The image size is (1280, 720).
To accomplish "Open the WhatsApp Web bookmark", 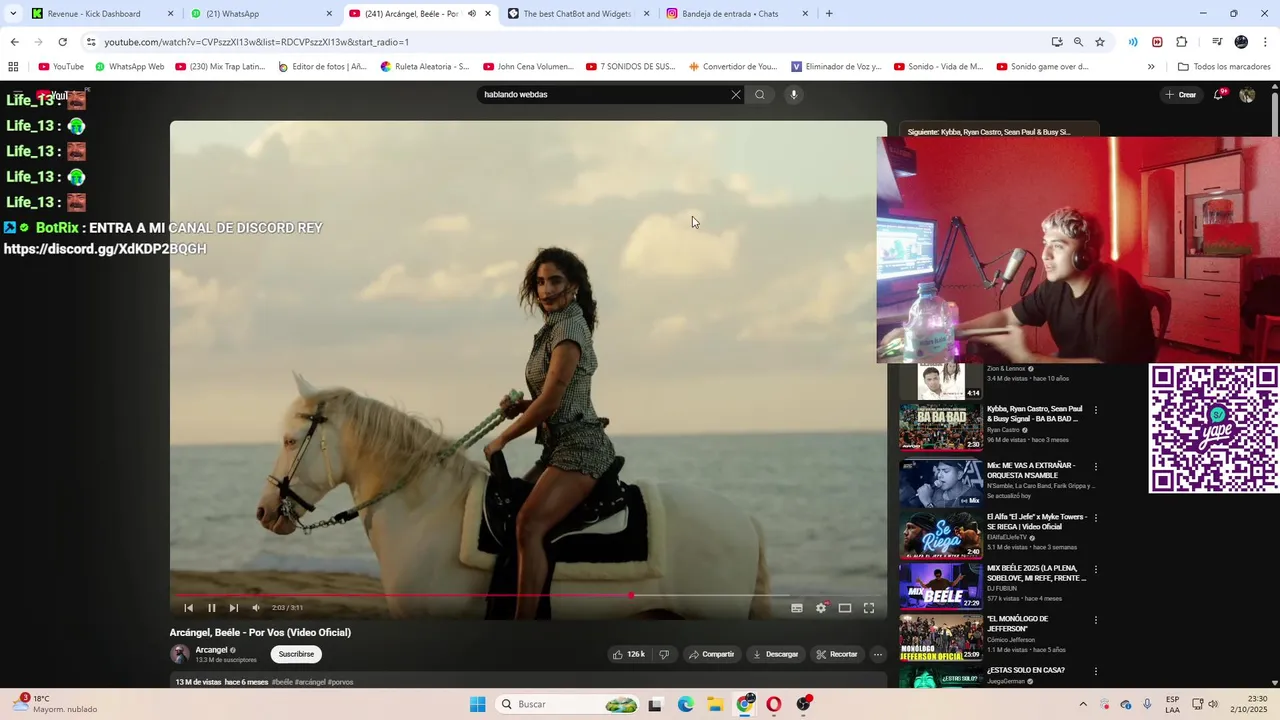I will [x=130, y=67].
